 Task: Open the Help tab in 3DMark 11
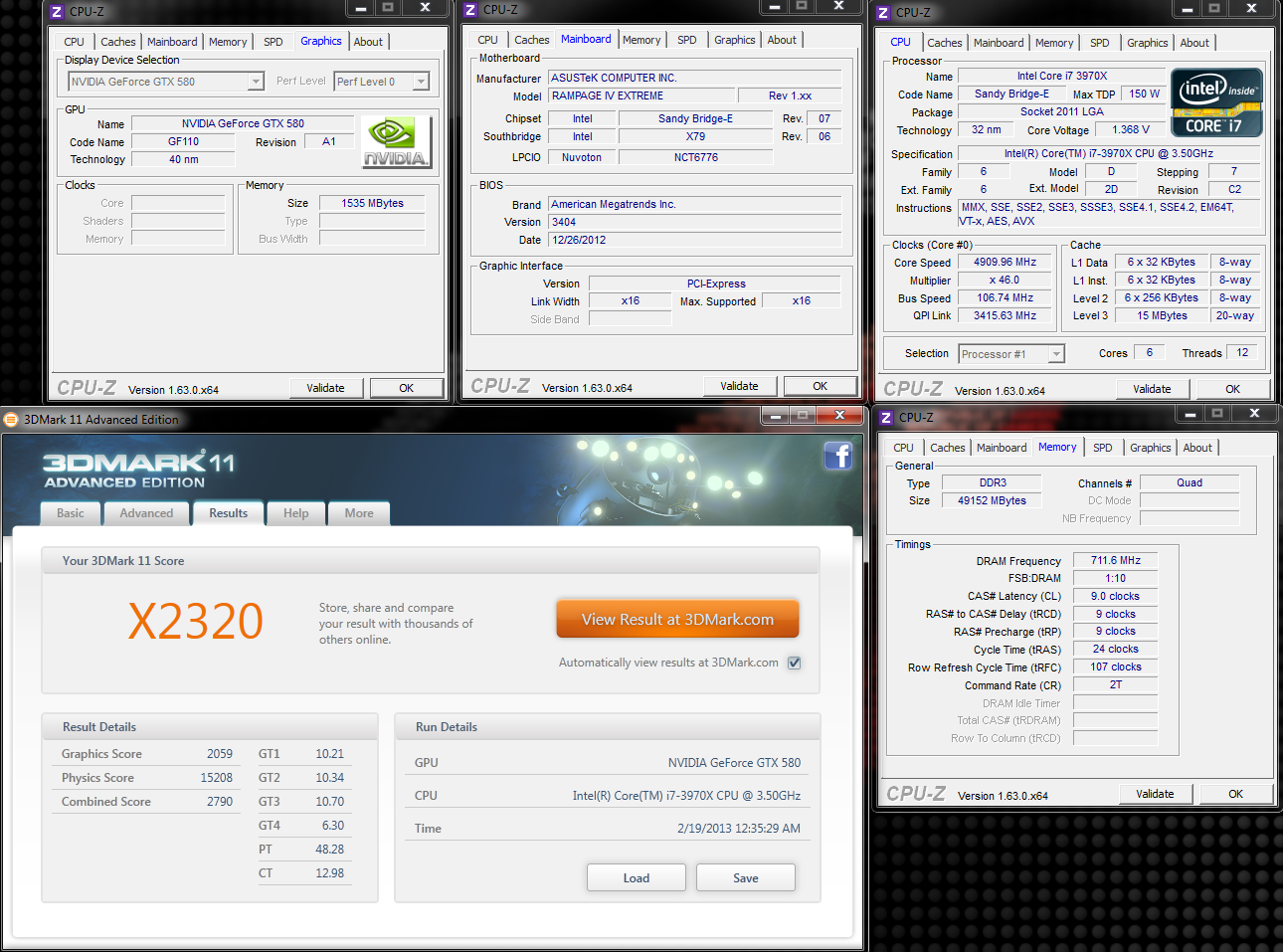296,513
